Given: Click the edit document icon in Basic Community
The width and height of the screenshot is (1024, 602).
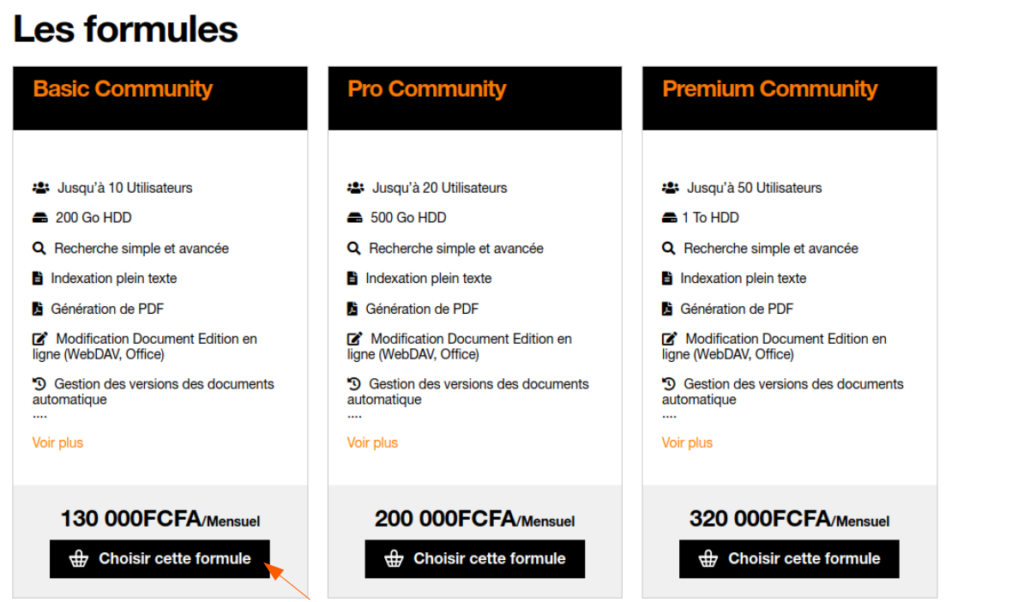Looking at the screenshot, I should [40, 338].
